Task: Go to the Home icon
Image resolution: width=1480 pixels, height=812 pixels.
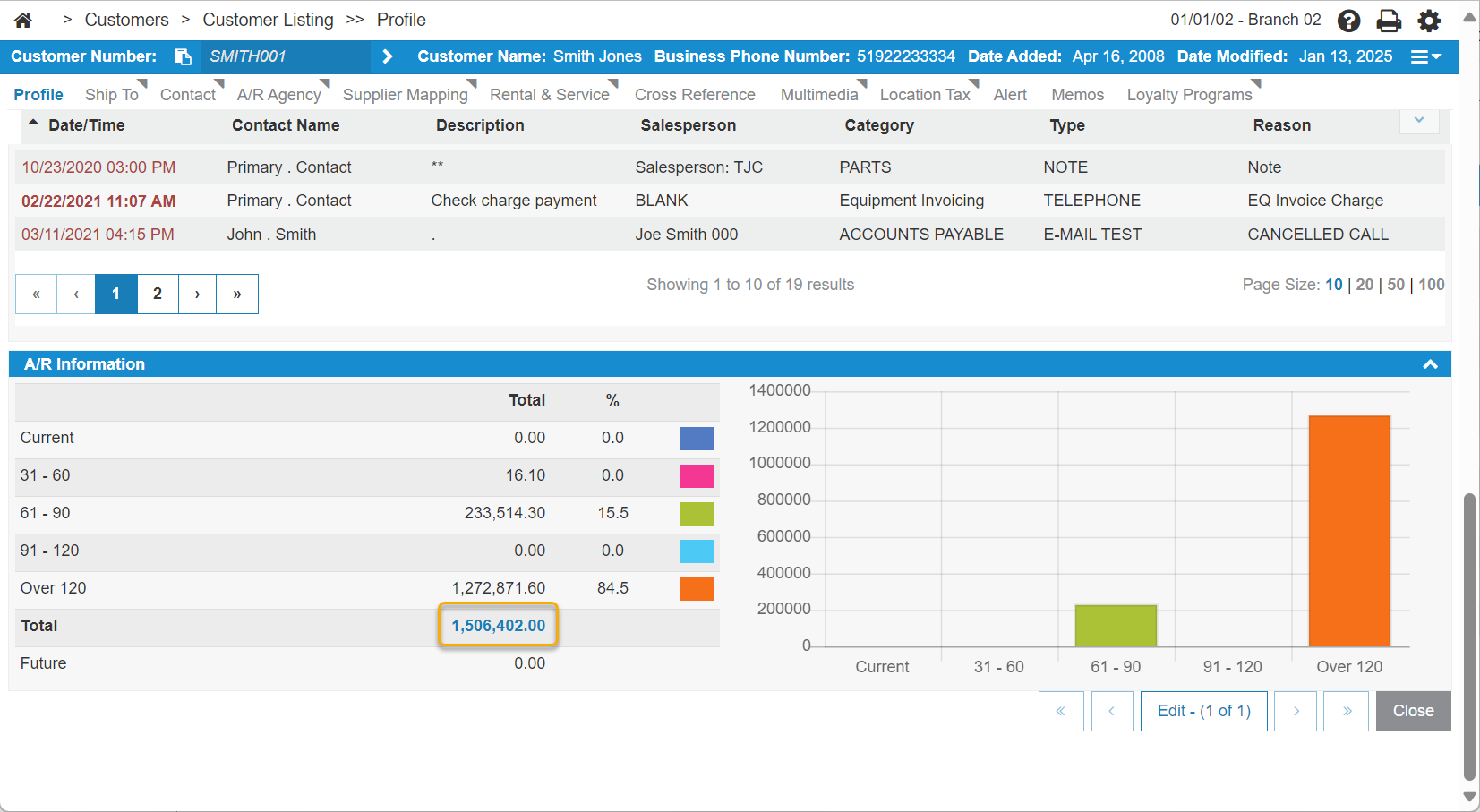Action: [x=23, y=20]
